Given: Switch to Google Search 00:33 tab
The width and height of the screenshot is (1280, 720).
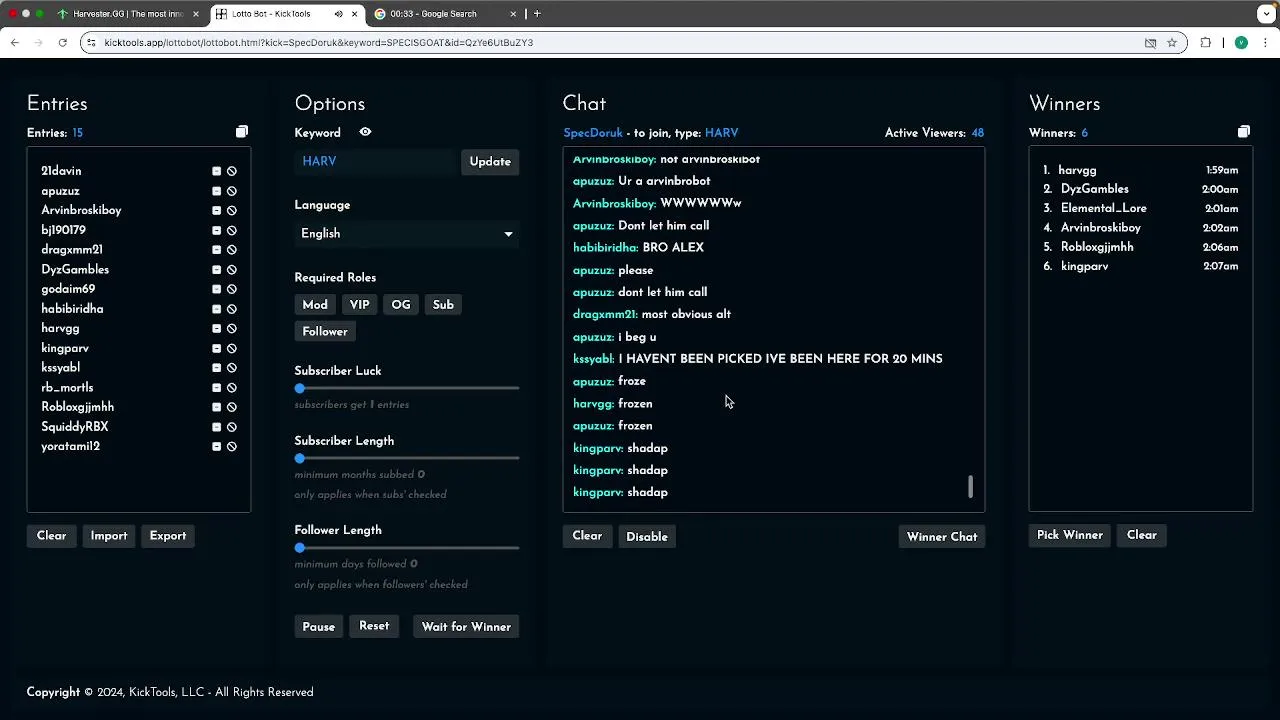Looking at the screenshot, I should tap(445, 14).
